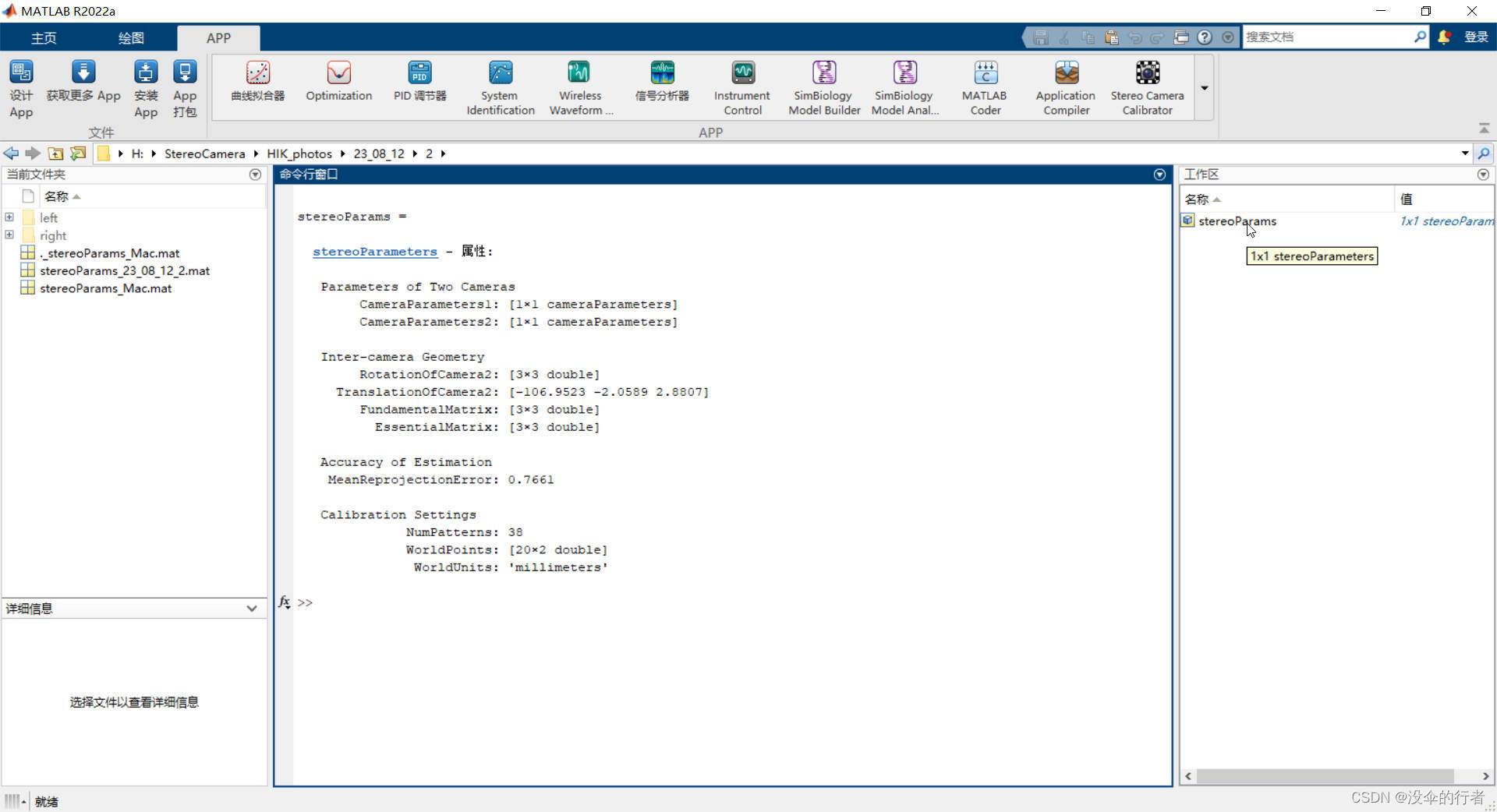Open the Design App tool
This screenshot has height=812, width=1497.
21,88
